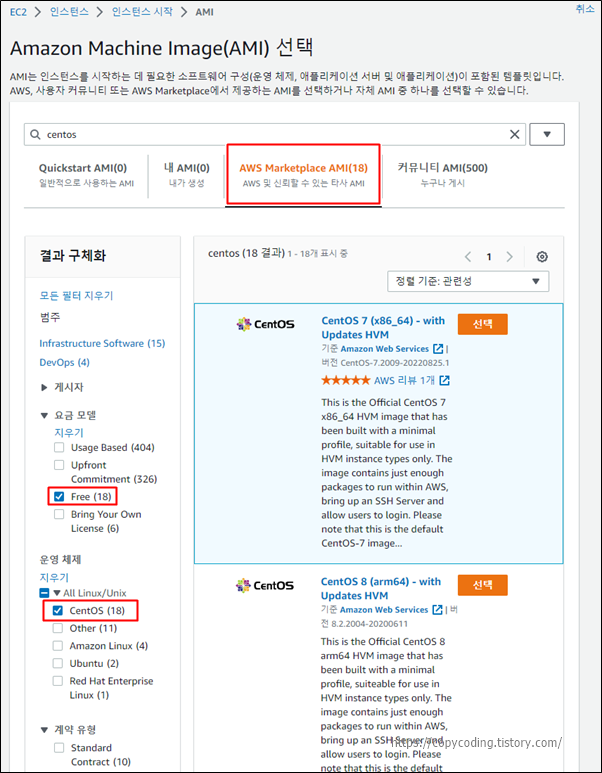
Task: Check the Bring Your Own License filter
Action: point(59,514)
